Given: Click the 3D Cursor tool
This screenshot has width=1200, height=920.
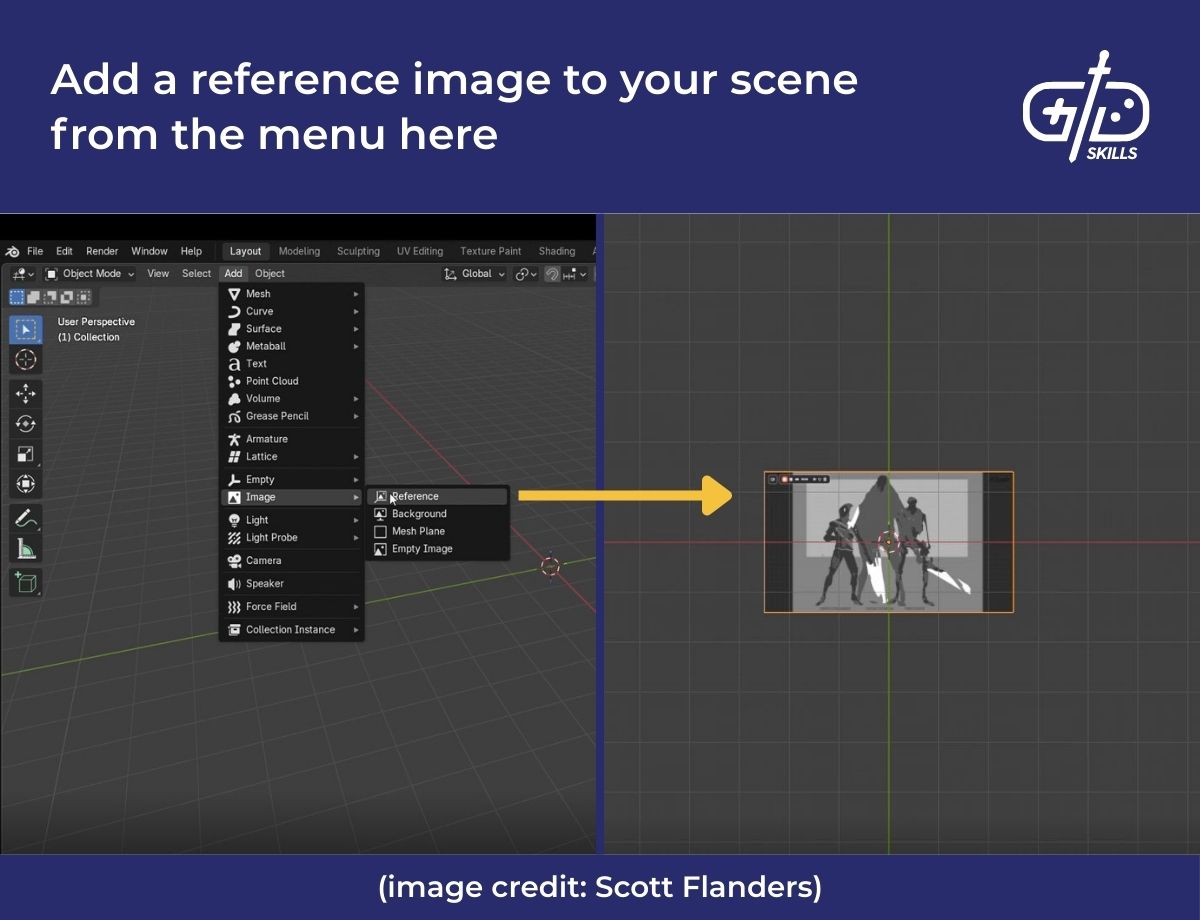Looking at the screenshot, I should click(x=25, y=360).
